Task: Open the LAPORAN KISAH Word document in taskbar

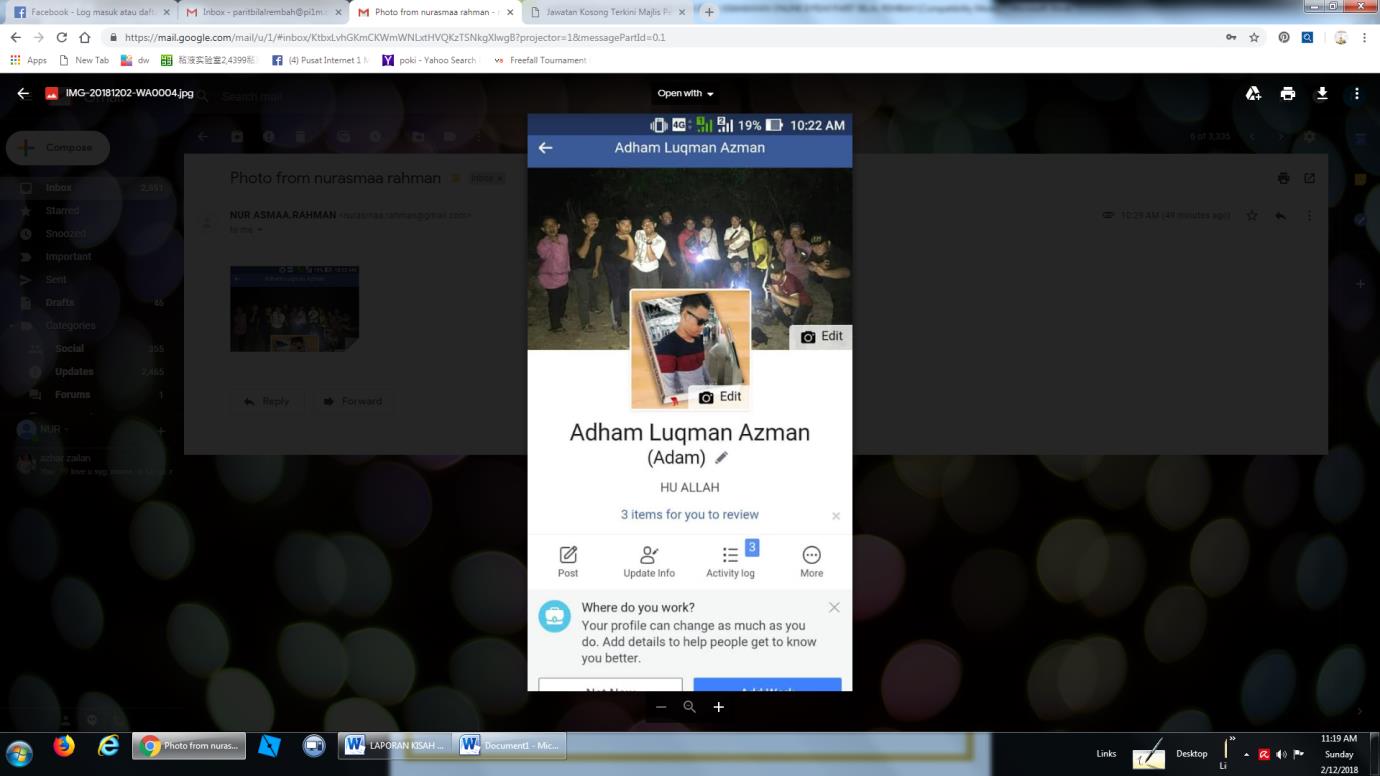Action: (x=395, y=746)
